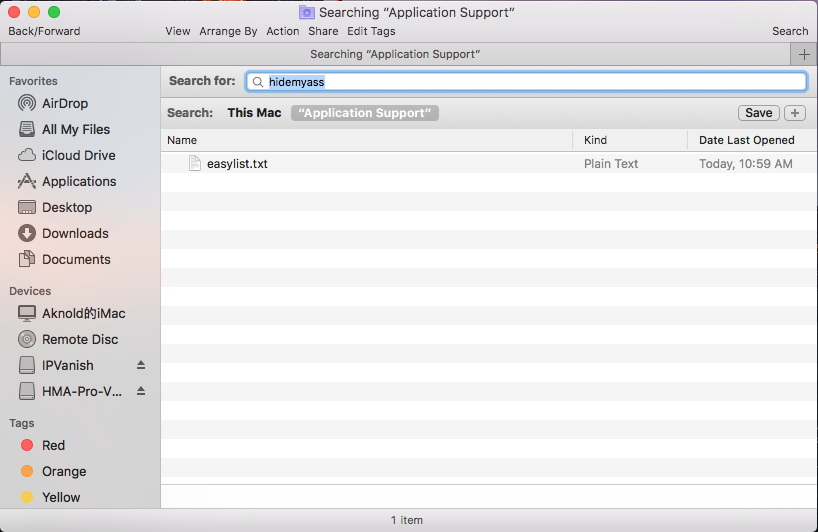Open the Action toolbar menu
The width and height of the screenshot is (818, 532).
[282, 31]
